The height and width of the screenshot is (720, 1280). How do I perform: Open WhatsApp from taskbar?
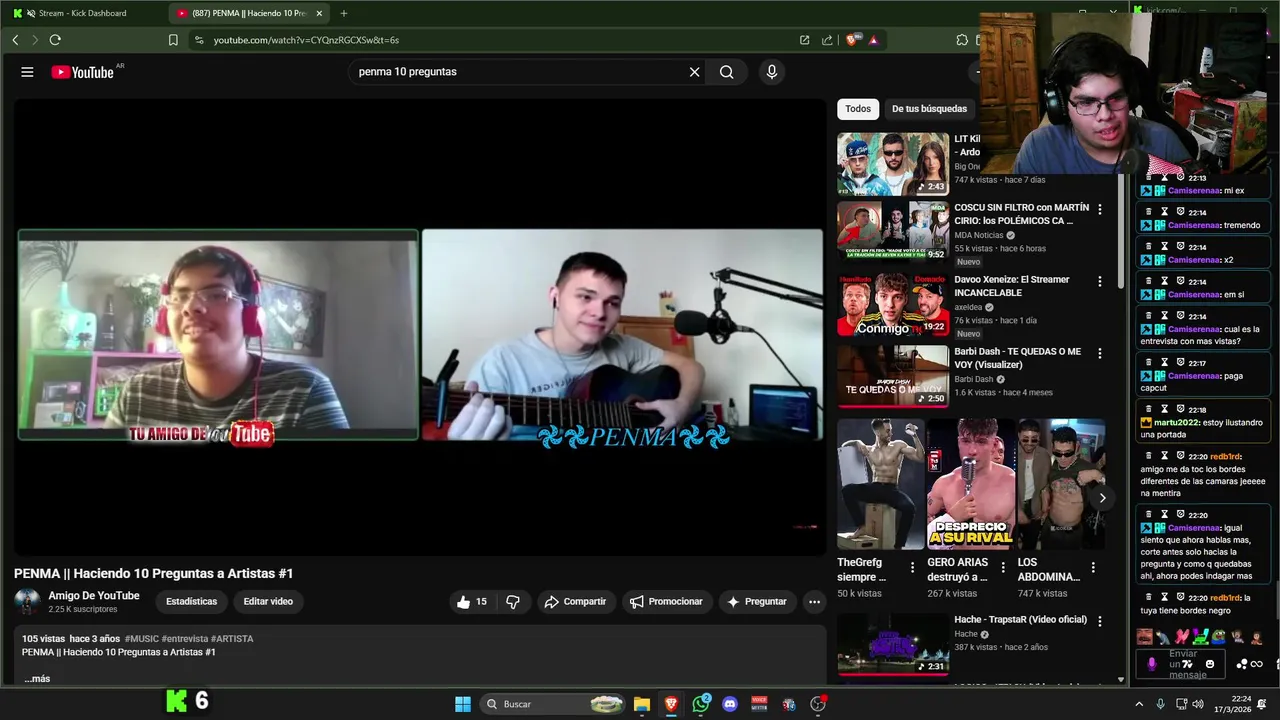[701, 704]
